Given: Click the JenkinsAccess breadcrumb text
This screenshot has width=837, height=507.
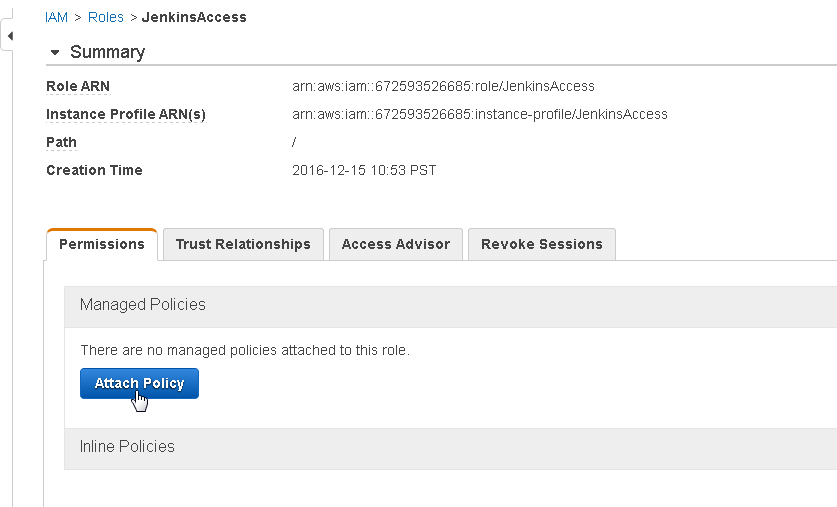Looking at the screenshot, I should (x=194, y=17).
